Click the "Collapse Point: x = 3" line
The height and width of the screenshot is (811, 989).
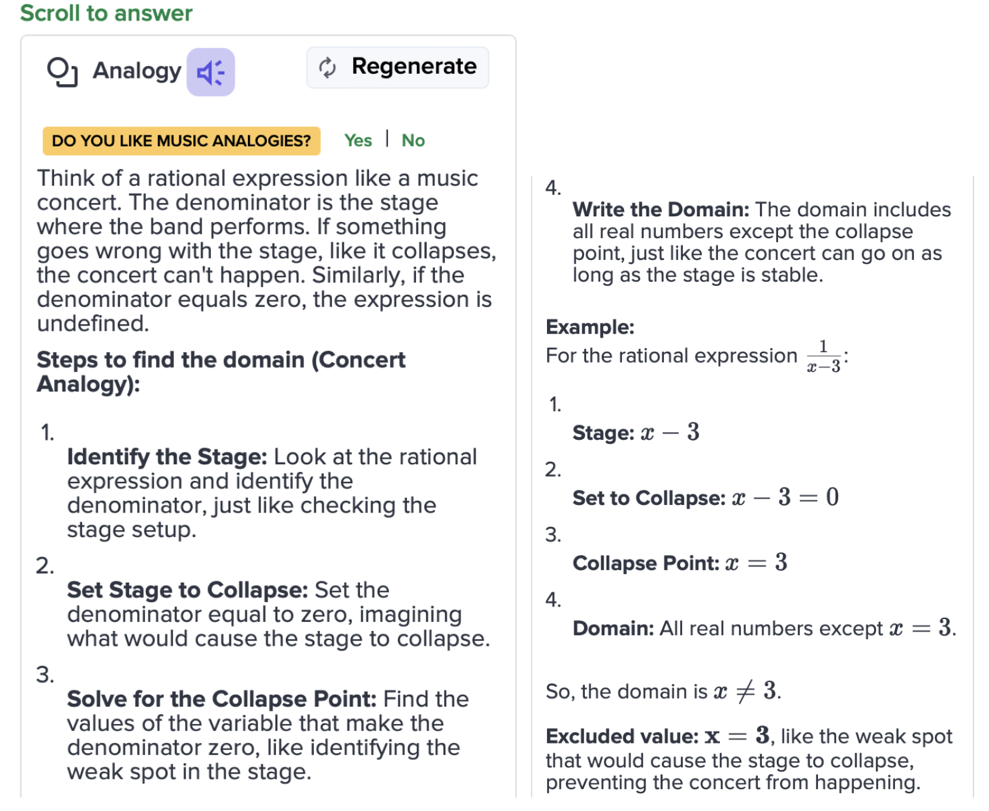click(679, 563)
